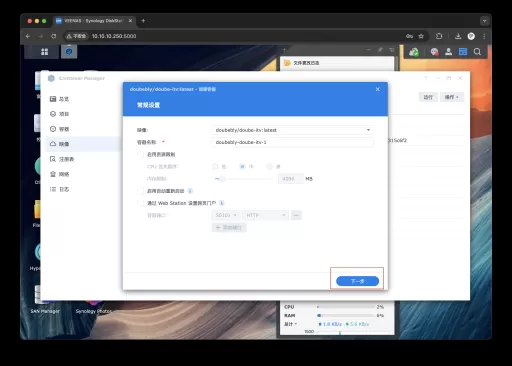Click the blue Next button in dialog
The width and height of the screenshot is (512, 366).
pyautogui.click(x=357, y=281)
